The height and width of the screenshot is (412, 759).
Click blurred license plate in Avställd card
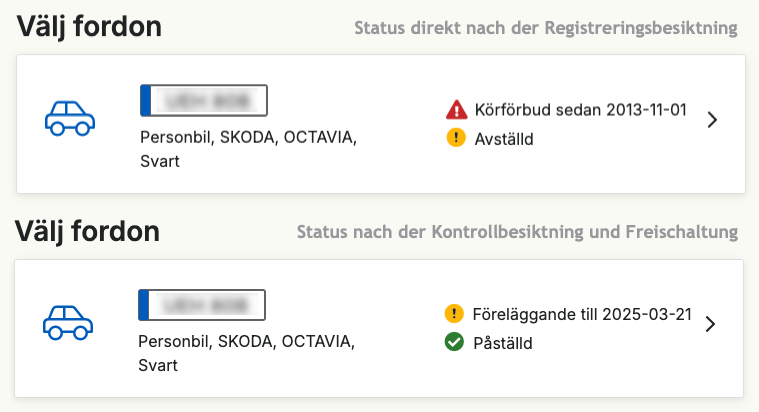click(204, 100)
